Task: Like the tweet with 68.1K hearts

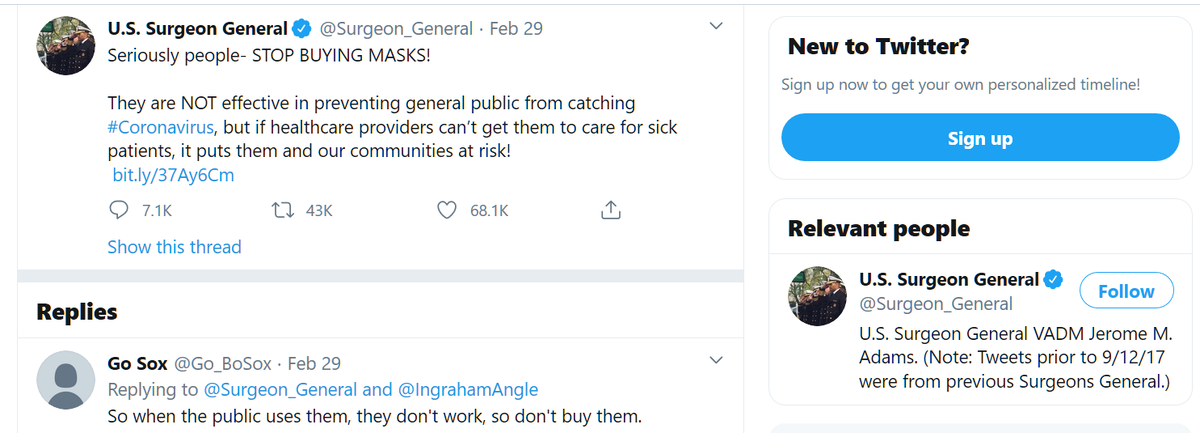Action: click(448, 211)
